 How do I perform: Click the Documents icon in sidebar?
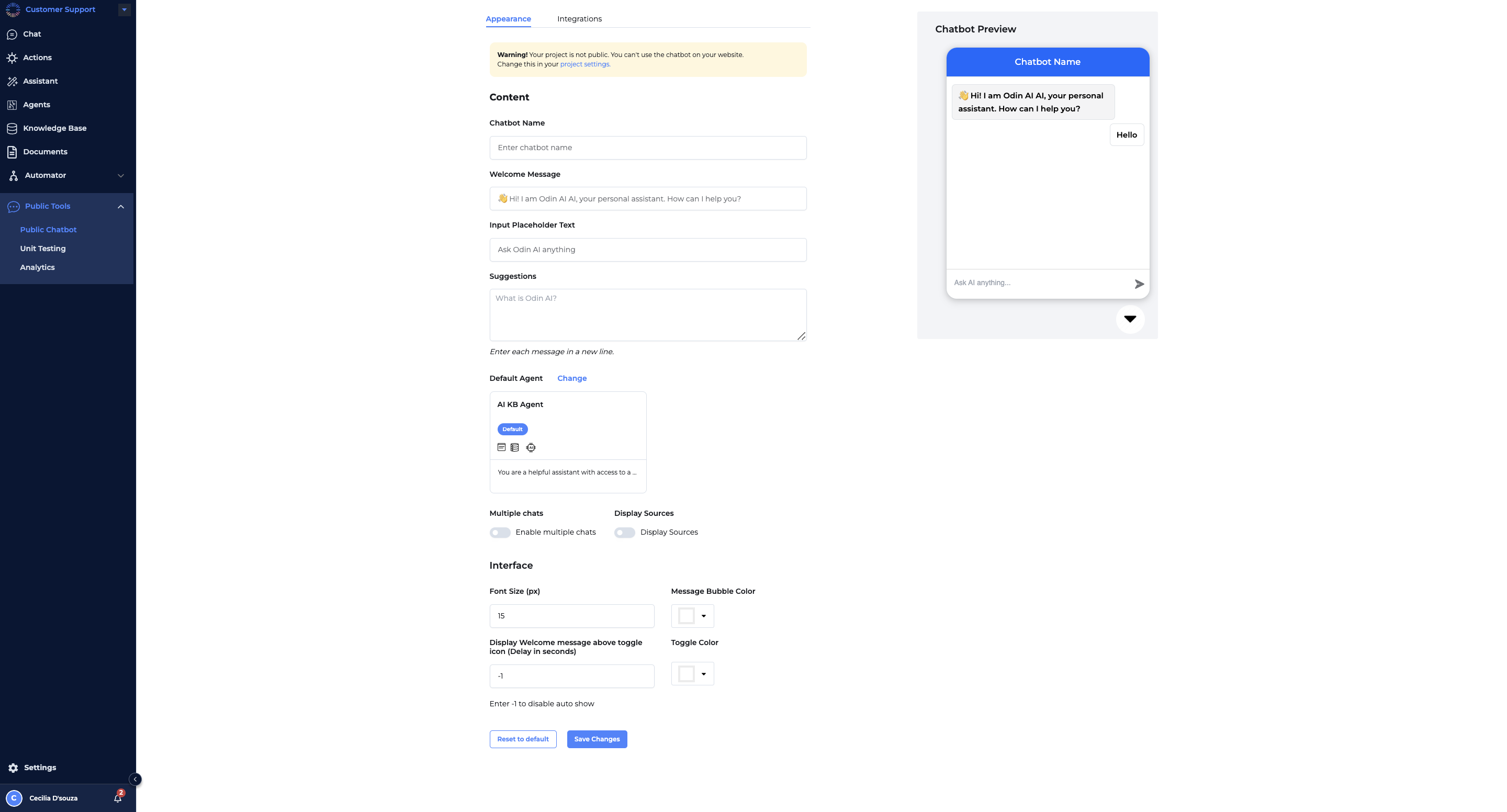coord(12,152)
